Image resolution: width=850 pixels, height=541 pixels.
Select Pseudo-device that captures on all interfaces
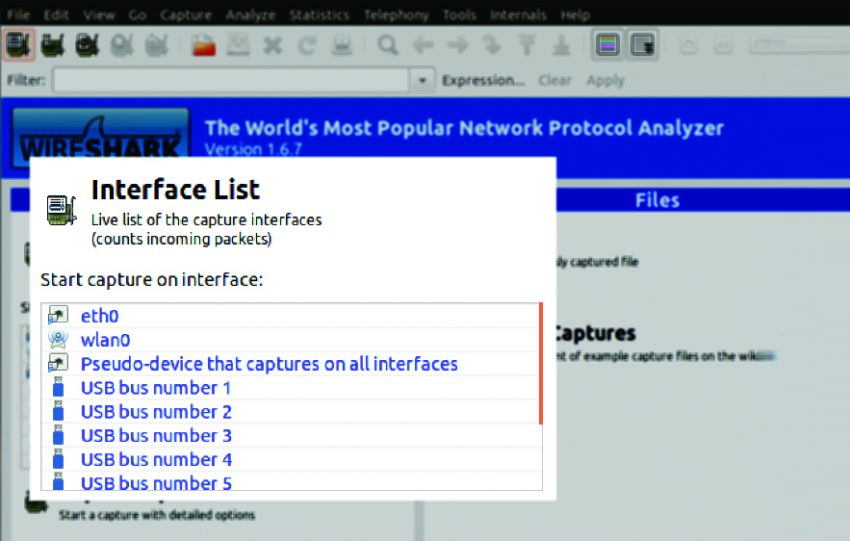point(269,364)
